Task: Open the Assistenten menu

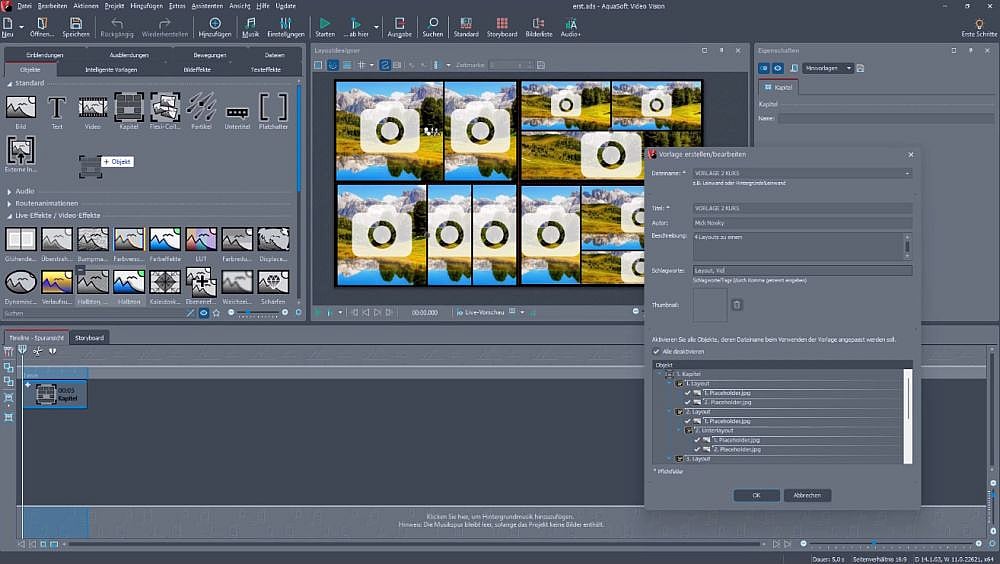Action: tap(207, 6)
